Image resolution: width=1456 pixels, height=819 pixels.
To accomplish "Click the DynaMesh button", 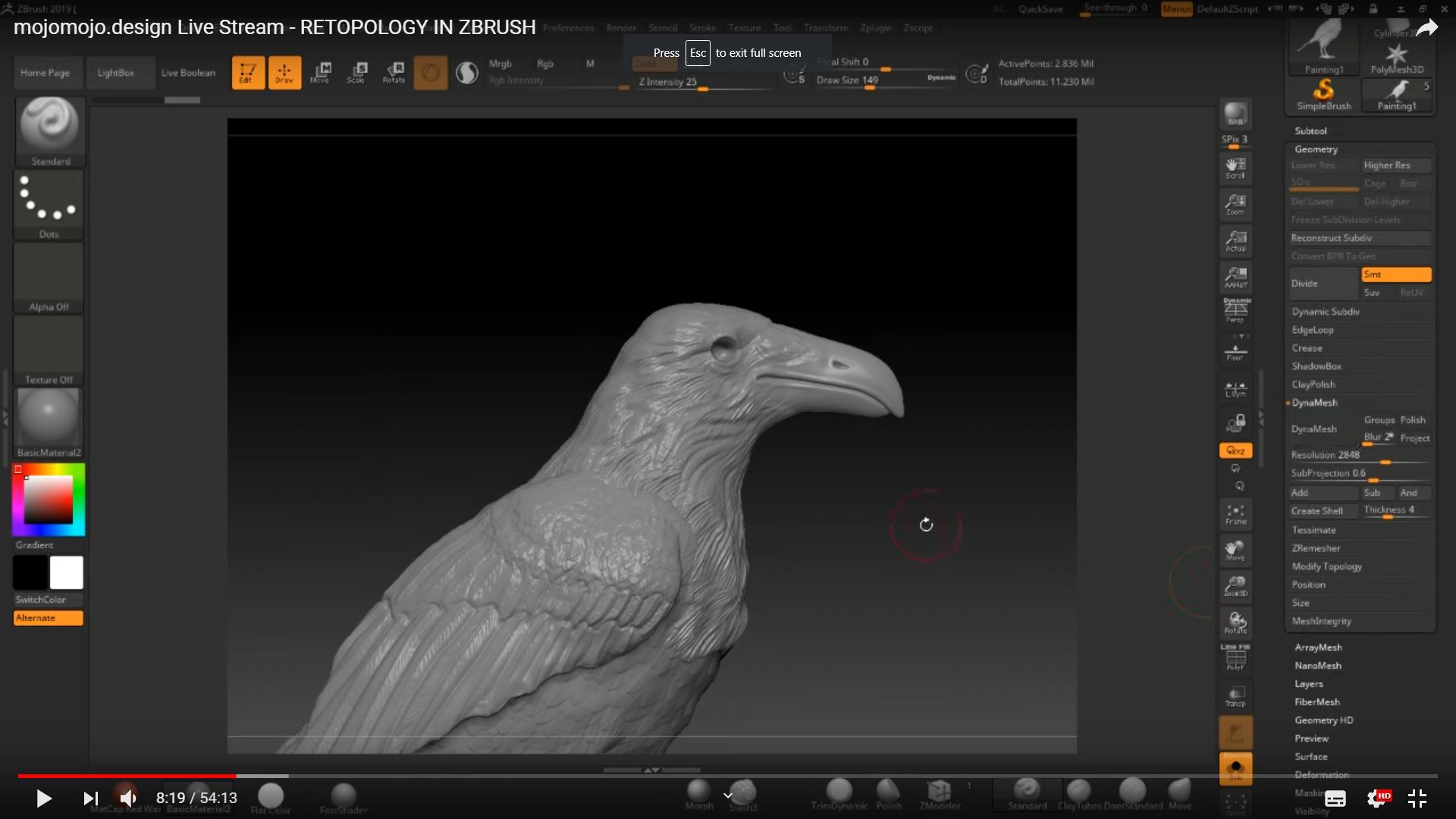I will click(1323, 429).
